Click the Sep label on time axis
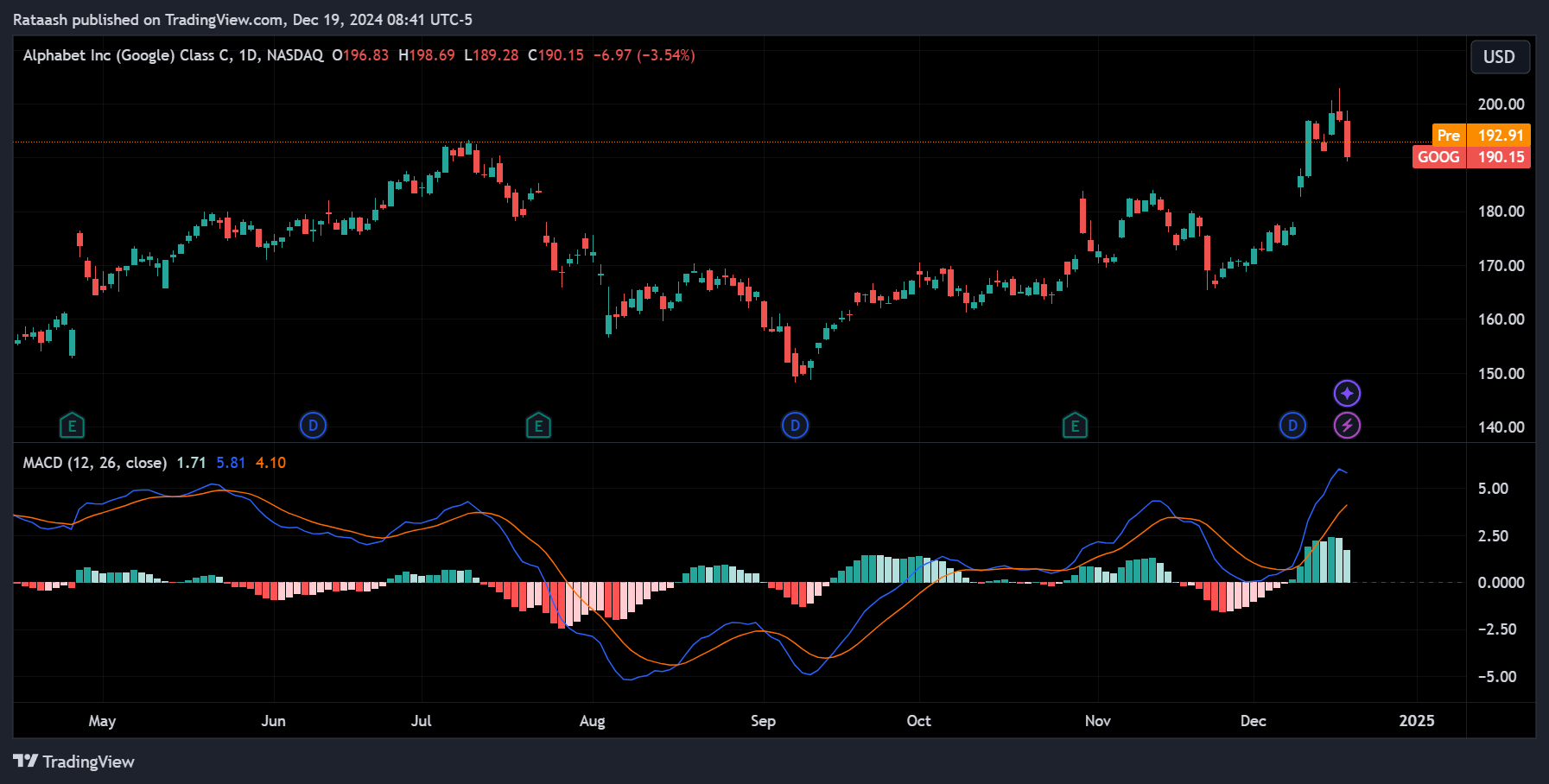Image resolution: width=1549 pixels, height=784 pixels. pos(764,721)
